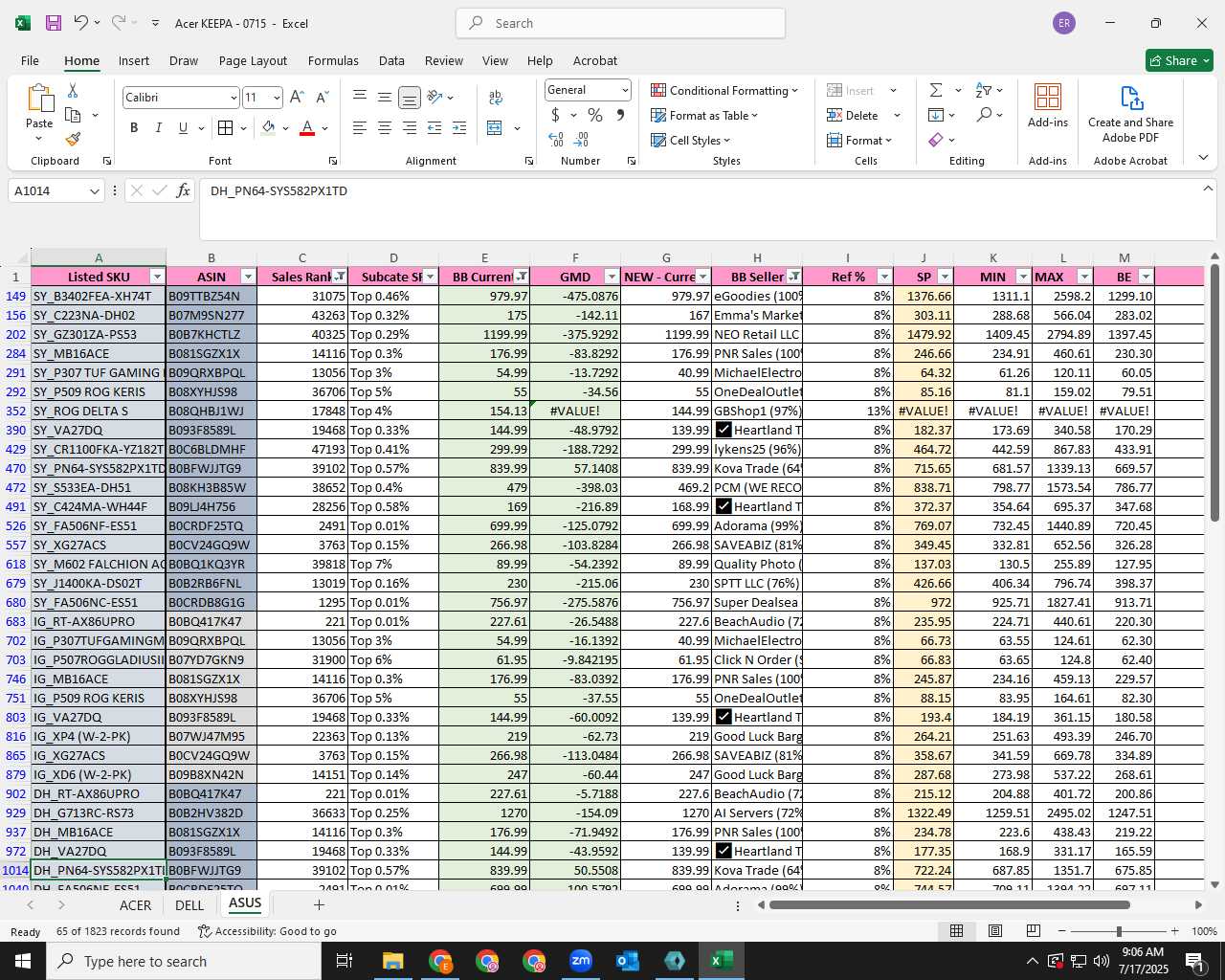1225x980 pixels.
Task: Expand the formula bar
Action: tap(1208, 189)
